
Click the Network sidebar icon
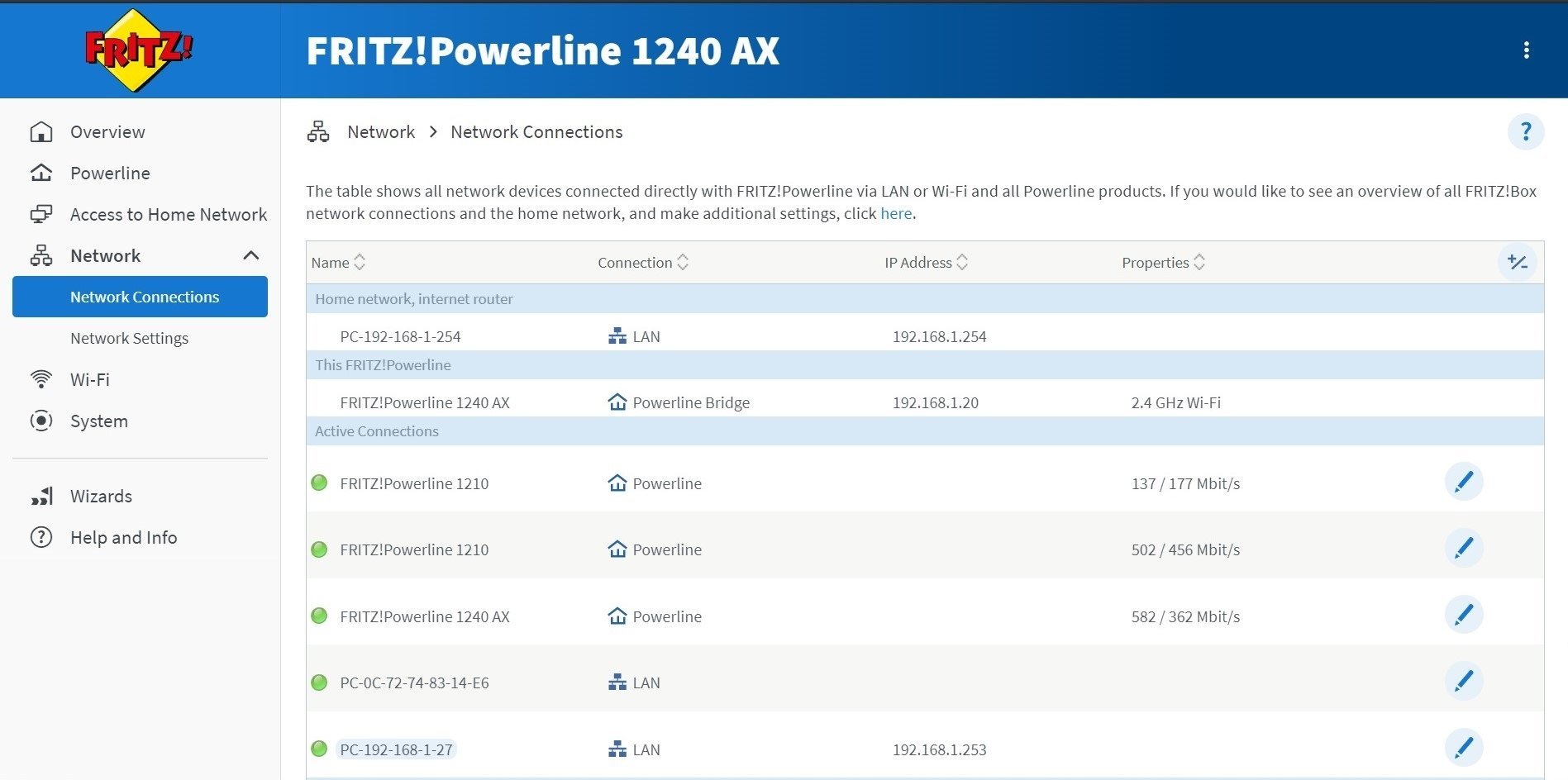pyautogui.click(x=41, y=256)
